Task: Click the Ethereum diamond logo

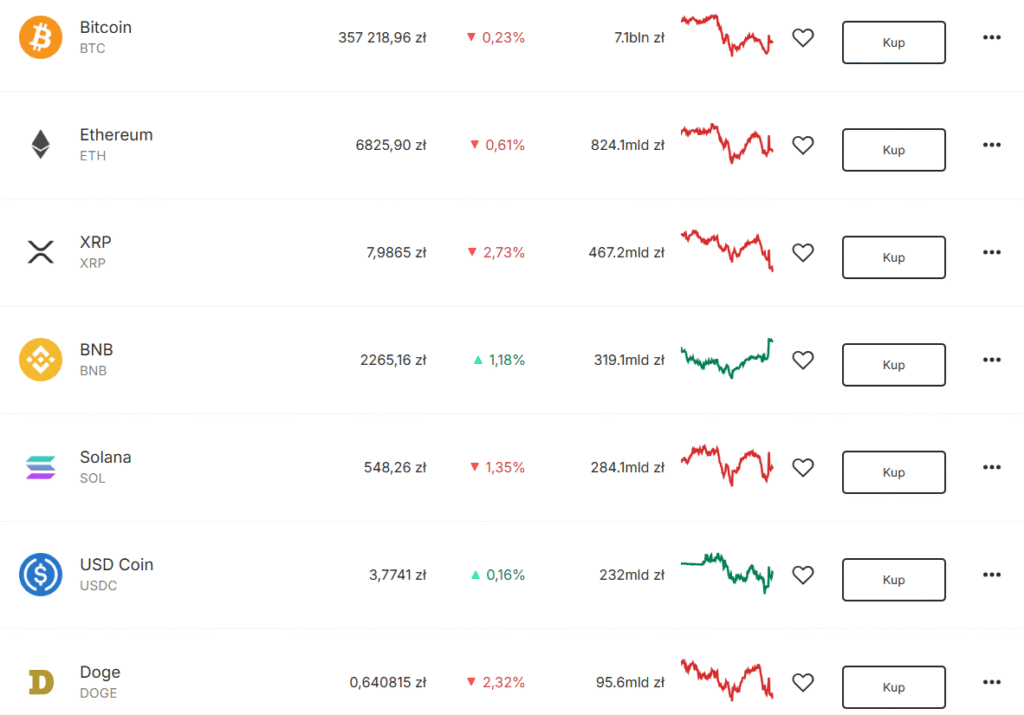Action: (x=40, y=144)
